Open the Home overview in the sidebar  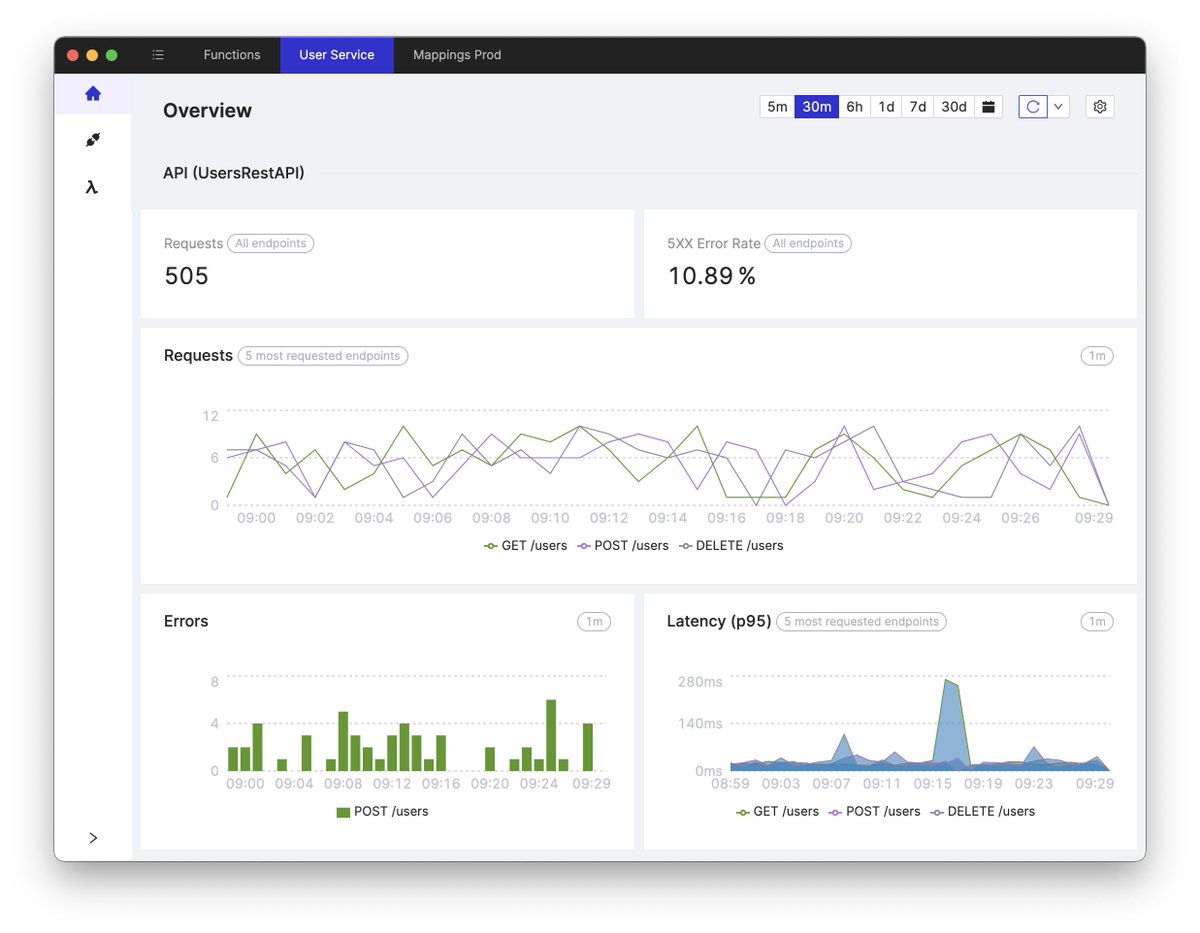93,93
